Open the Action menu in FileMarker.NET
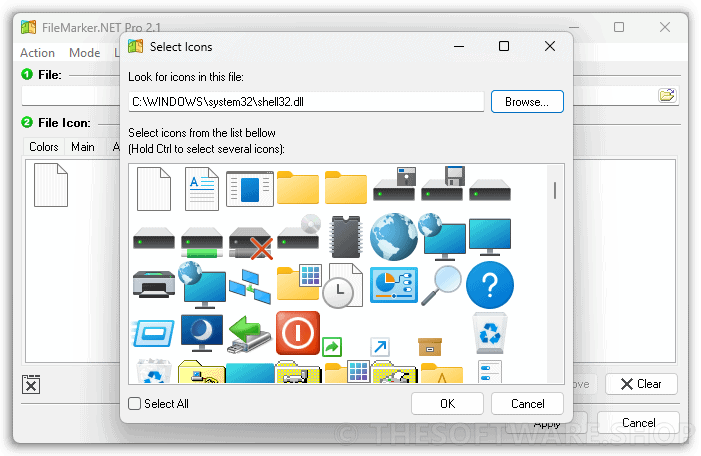The image size is (701, 456). point(37,53)
